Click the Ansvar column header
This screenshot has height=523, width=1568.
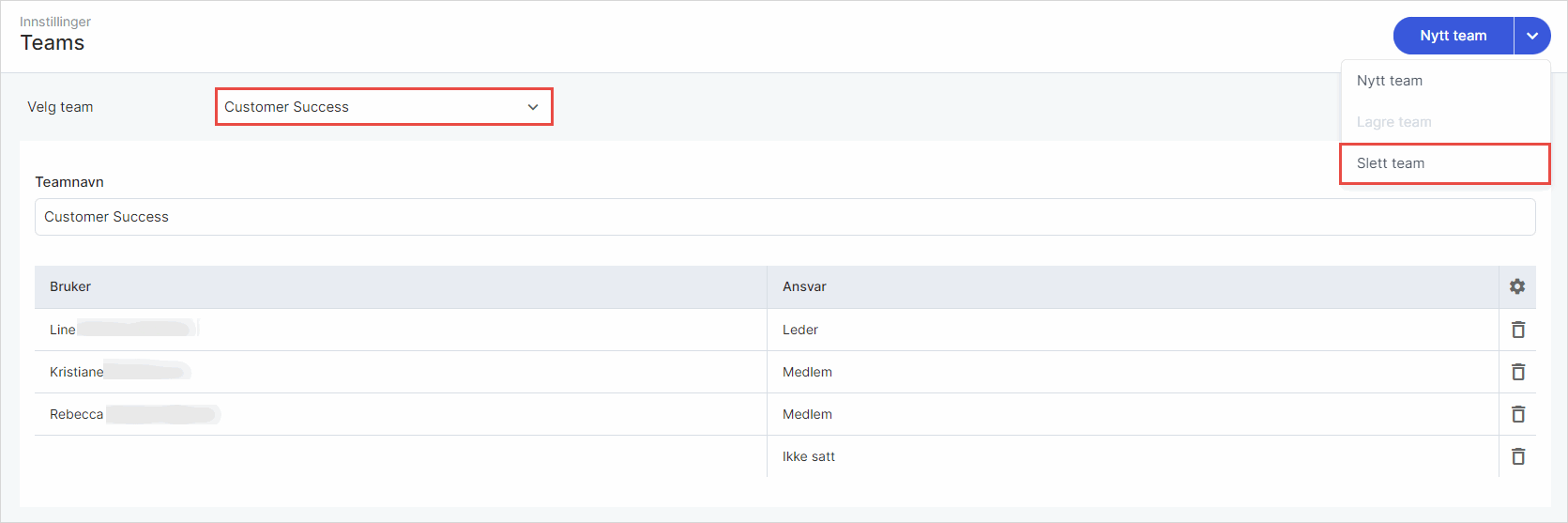[x=804, y=286]
